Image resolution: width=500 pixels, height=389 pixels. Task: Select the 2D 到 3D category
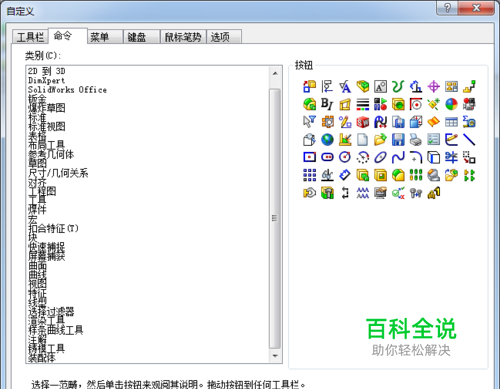point(47,71)
